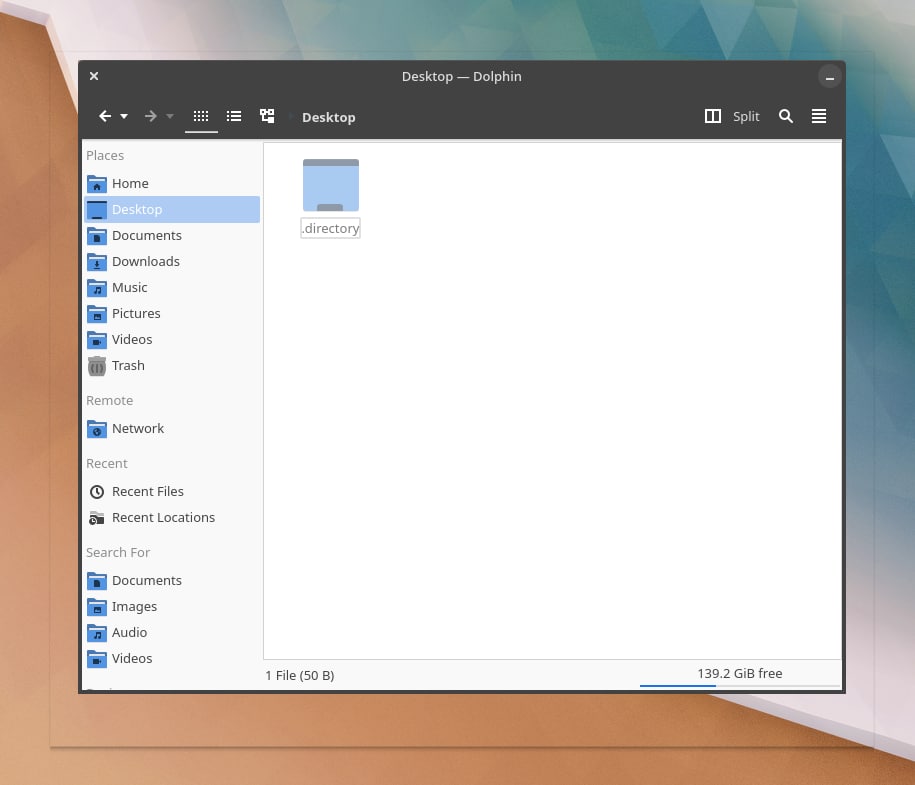Screen dimensions: 915x785
Task: Click the .directory file name label
Action: click(330, 228)
